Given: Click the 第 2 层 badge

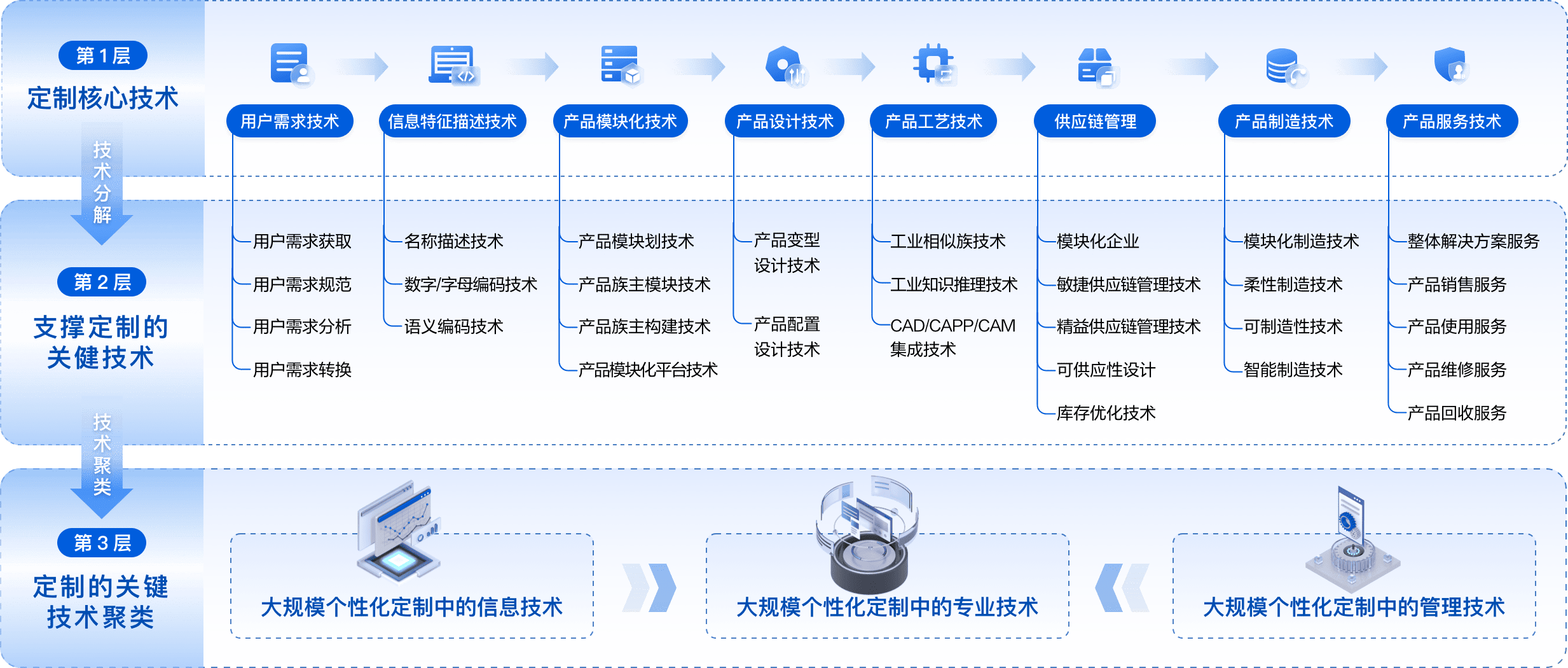Looking at the screenshot, I should pos(102,282).
